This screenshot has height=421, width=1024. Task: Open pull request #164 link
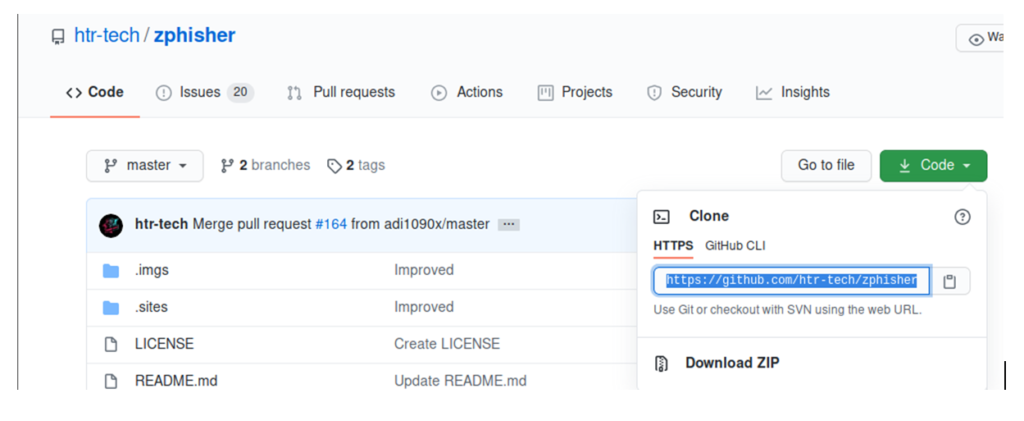point(331,224)
